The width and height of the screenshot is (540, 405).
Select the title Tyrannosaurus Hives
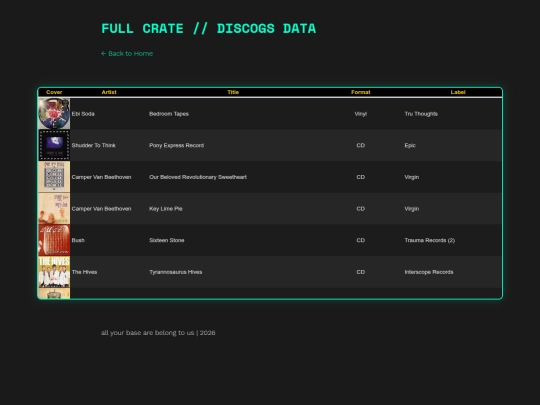[176, 272]
